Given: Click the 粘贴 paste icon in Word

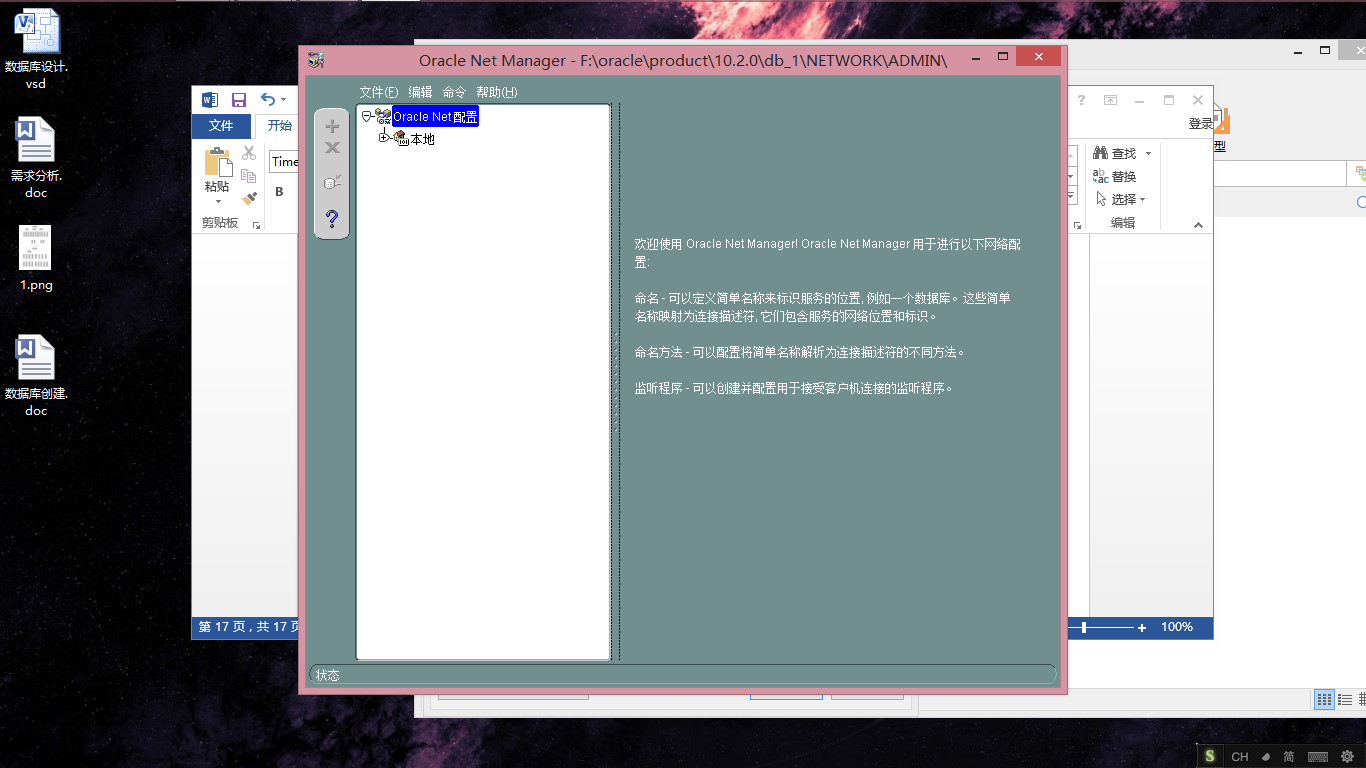Looking at the screenshot, I should 217,162.
